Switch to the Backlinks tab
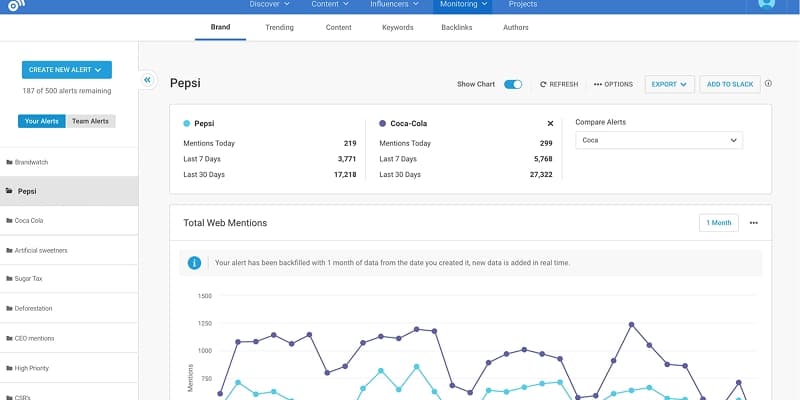The image size is (800, 400). 457,28
